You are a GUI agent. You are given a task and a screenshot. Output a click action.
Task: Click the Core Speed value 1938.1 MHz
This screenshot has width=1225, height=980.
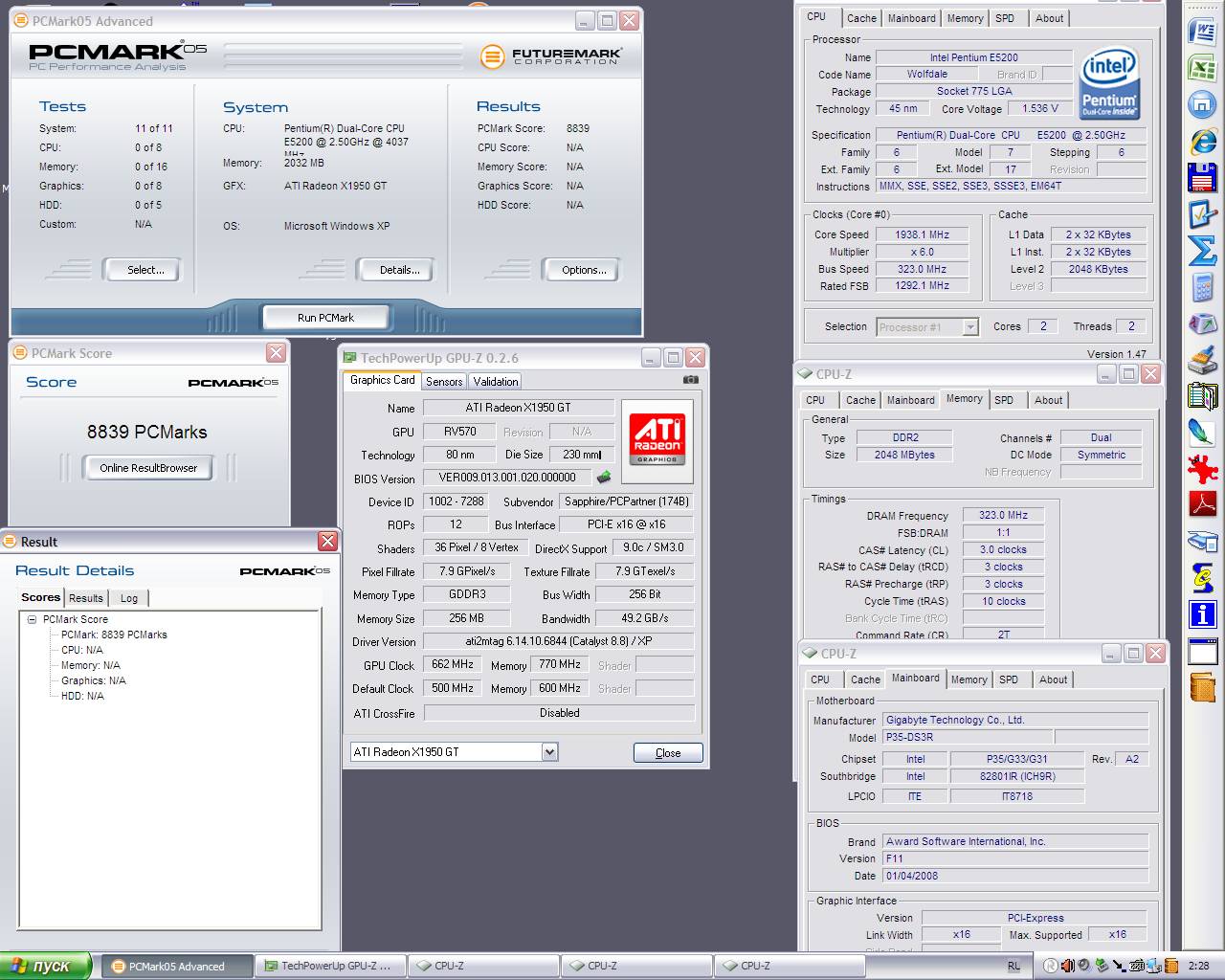[x=922, y=234]
